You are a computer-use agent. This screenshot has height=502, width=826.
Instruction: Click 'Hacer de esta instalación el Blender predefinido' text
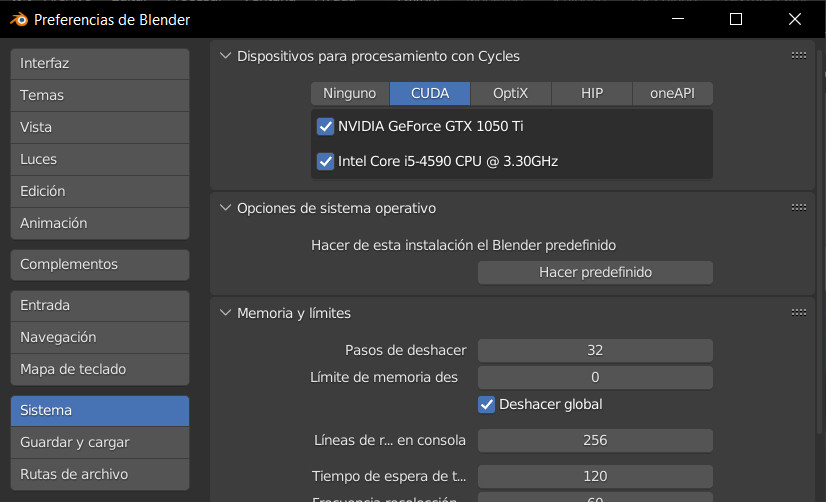[464, 245]
